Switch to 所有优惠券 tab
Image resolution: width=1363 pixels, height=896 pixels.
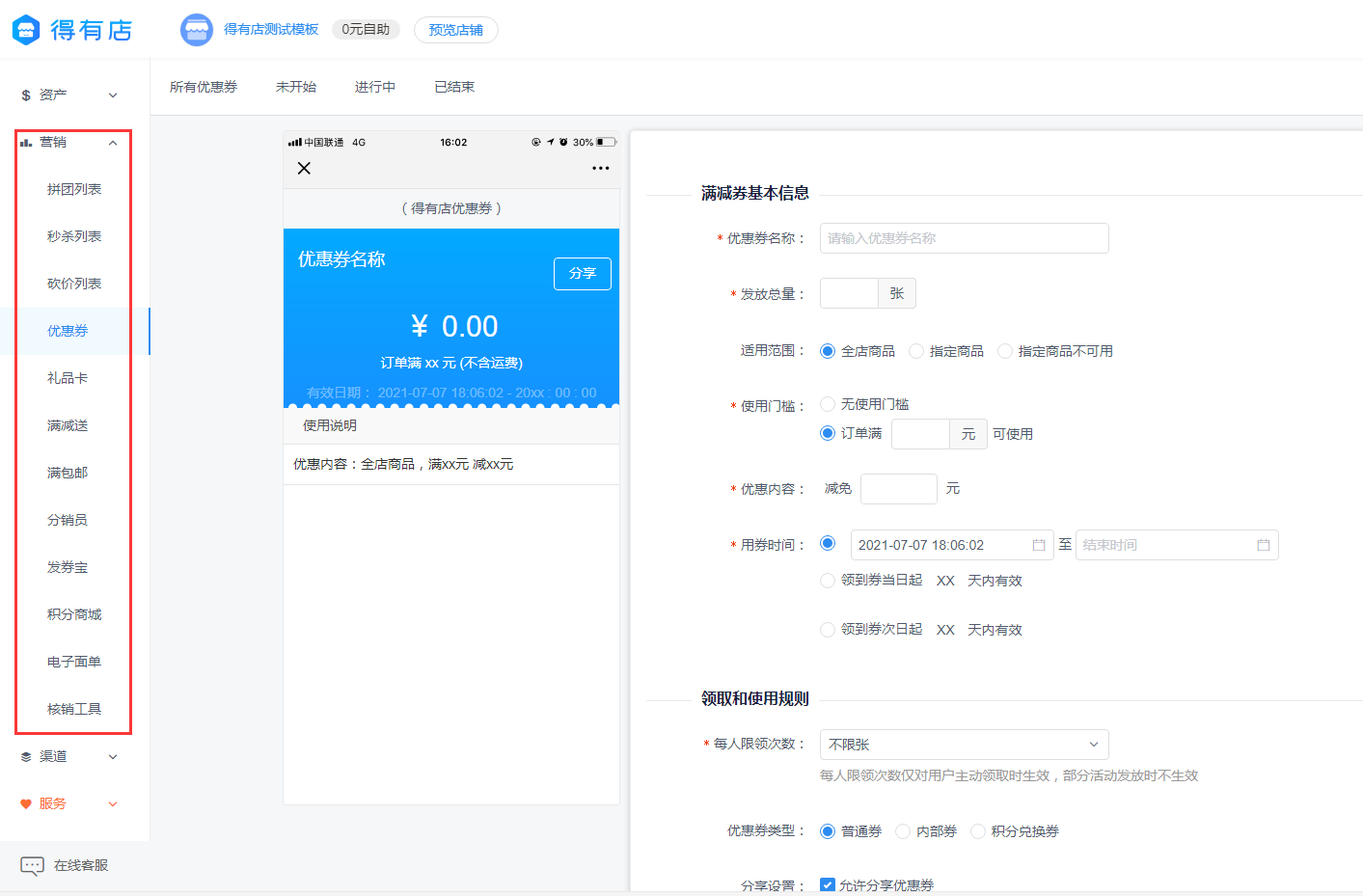[204, 87]
